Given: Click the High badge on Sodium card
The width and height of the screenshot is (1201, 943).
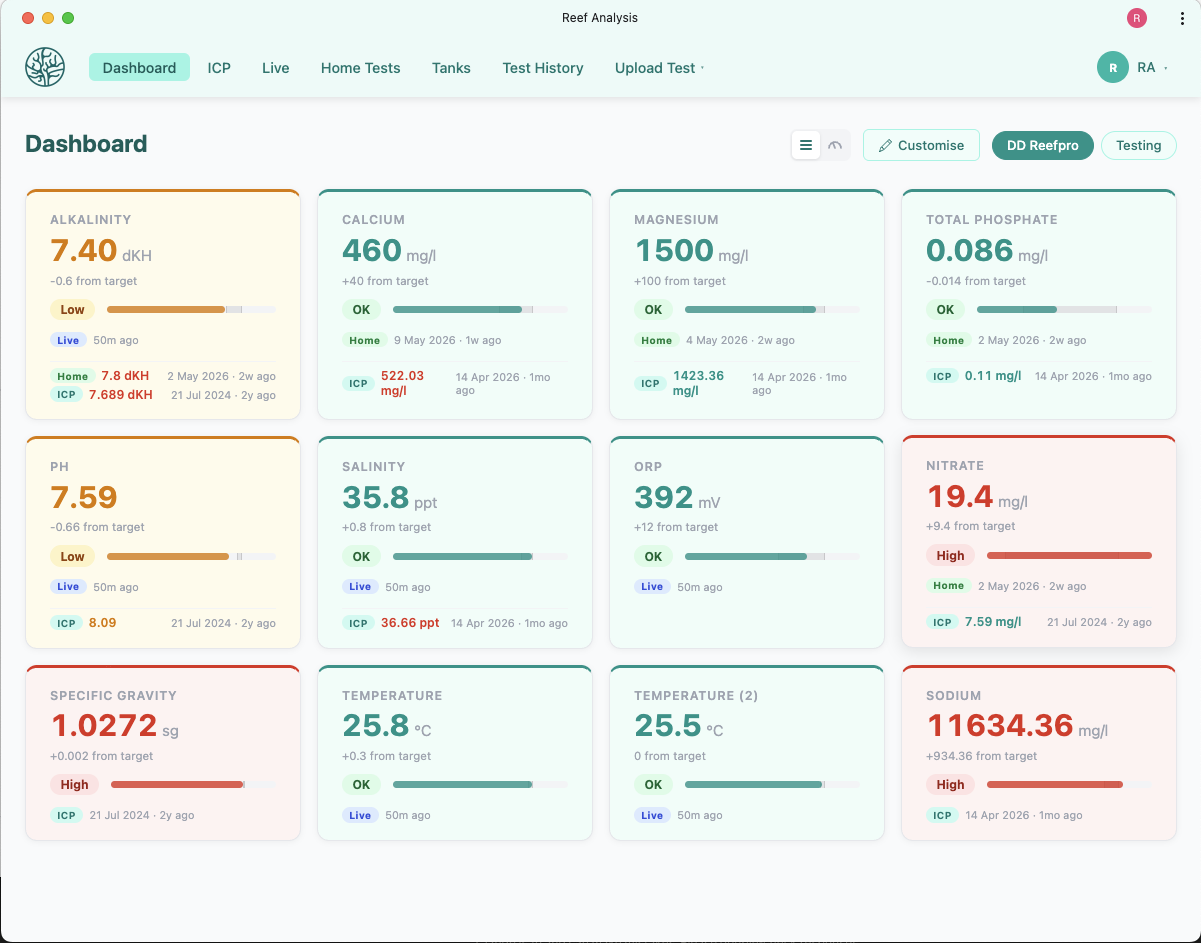Looking at the screenshot, I should tap(950, 785).
